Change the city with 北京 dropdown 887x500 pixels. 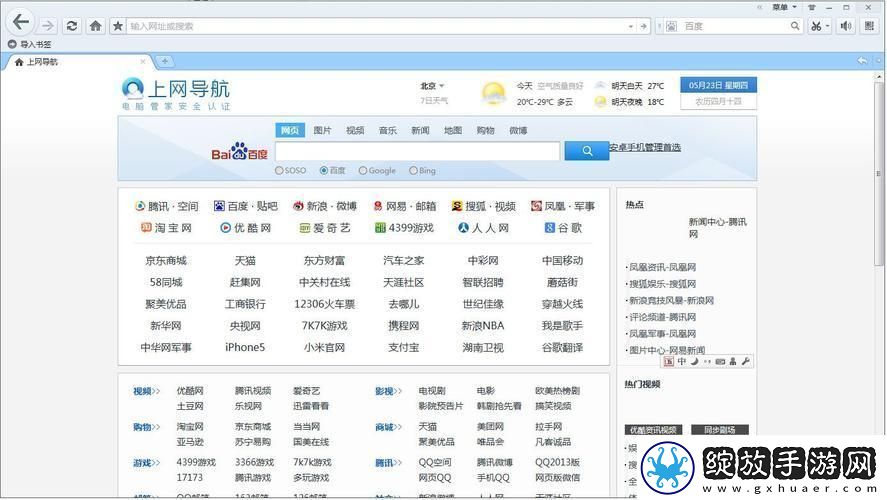[432, 86]
